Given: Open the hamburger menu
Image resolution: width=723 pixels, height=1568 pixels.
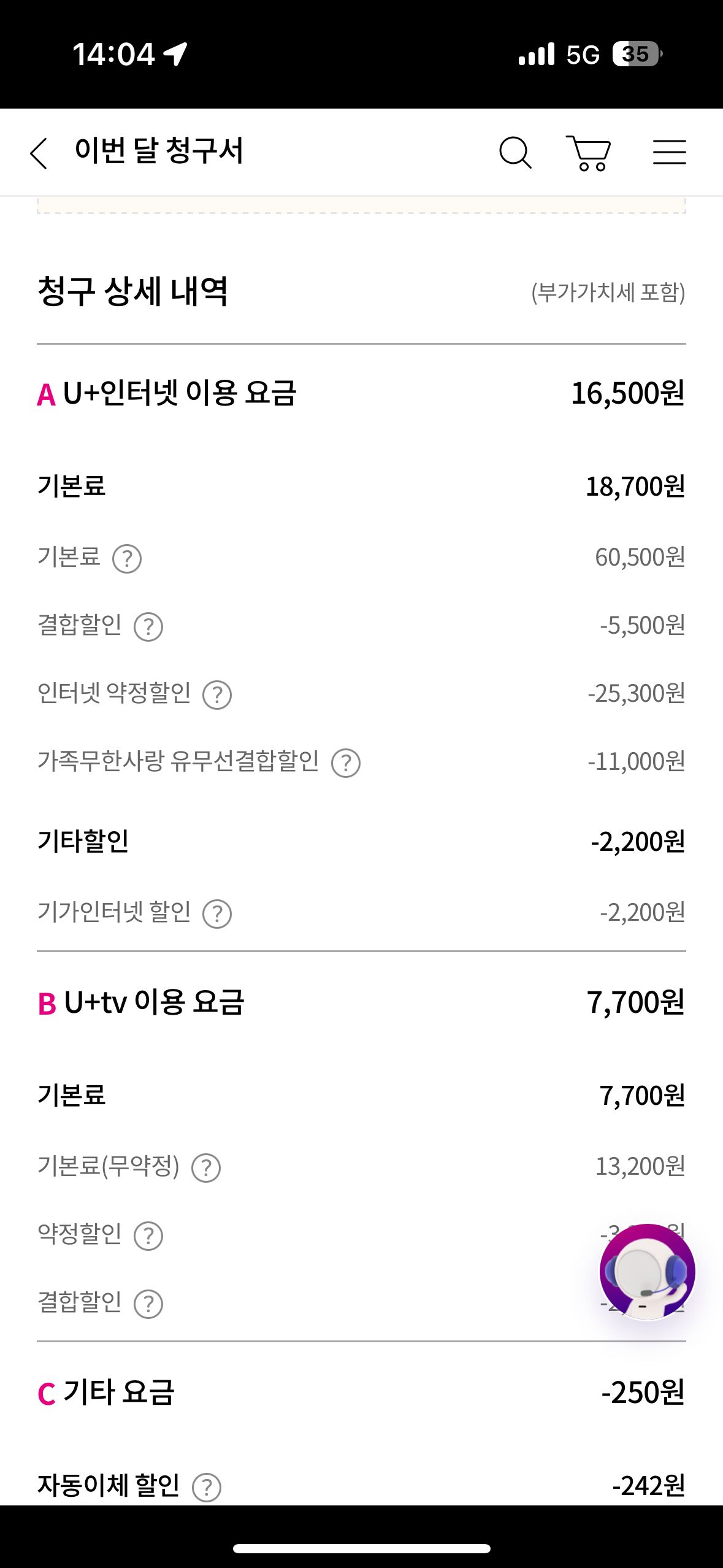Looking at the screenshot, I should coord(669,152).
